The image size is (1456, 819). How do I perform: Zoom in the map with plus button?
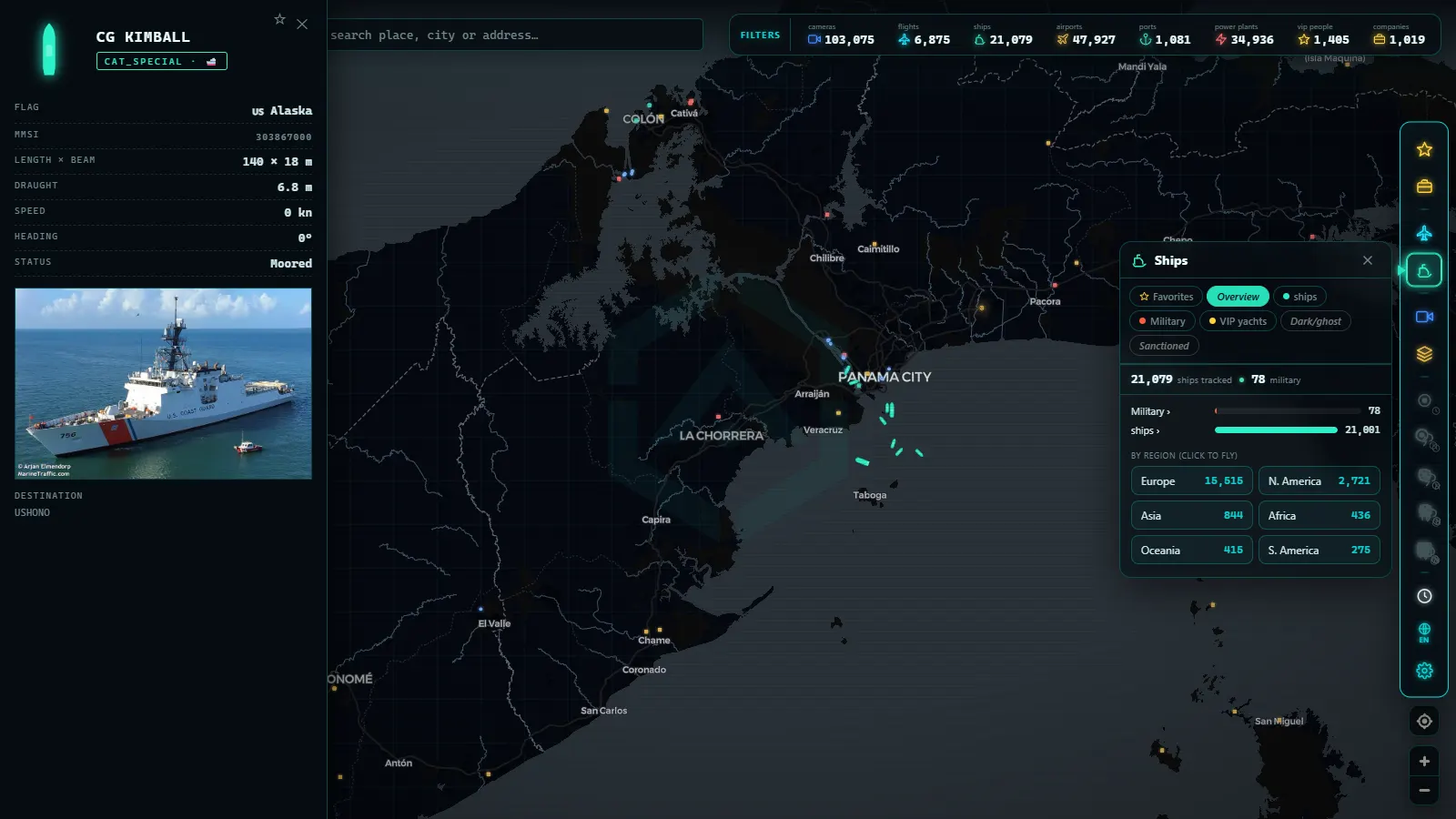(1424, 762)
